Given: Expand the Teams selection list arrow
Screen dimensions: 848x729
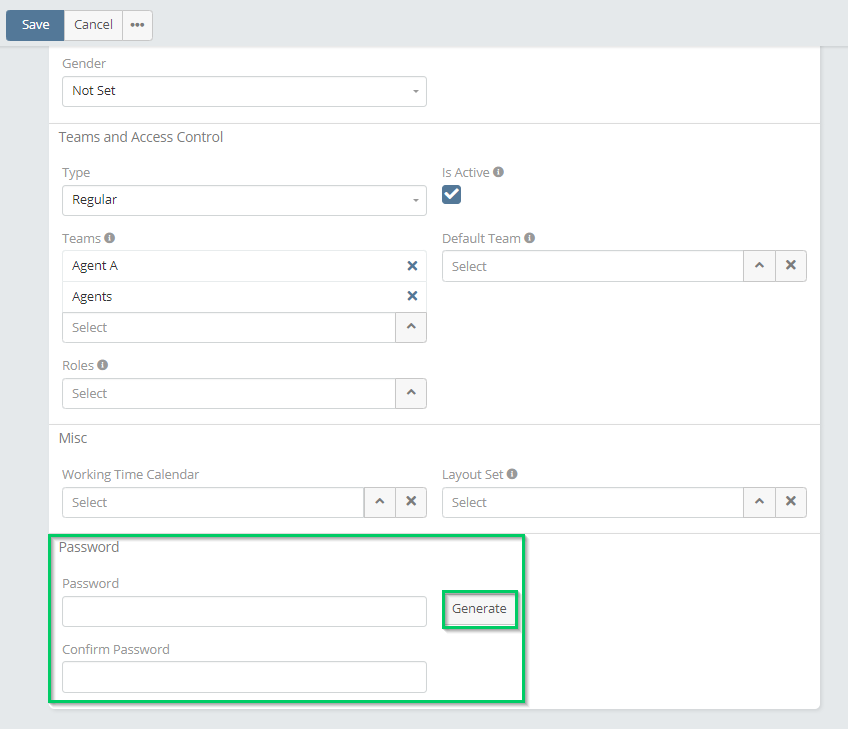Looking at the screenshot, I should (411, 327).
